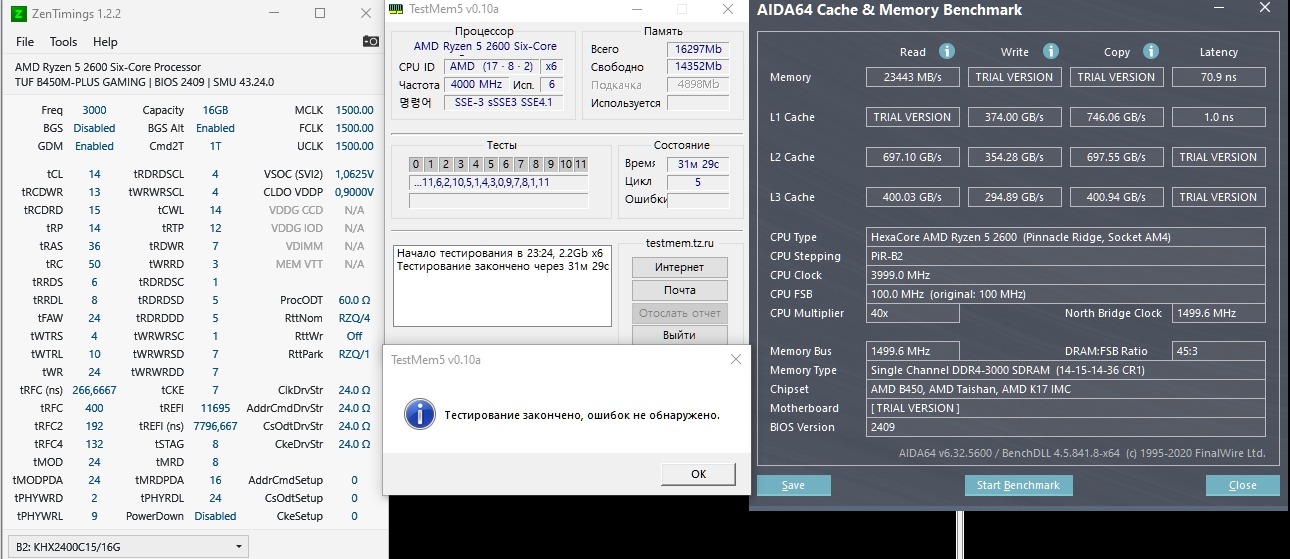Click the Capacity value 16GB

point(215,110)
